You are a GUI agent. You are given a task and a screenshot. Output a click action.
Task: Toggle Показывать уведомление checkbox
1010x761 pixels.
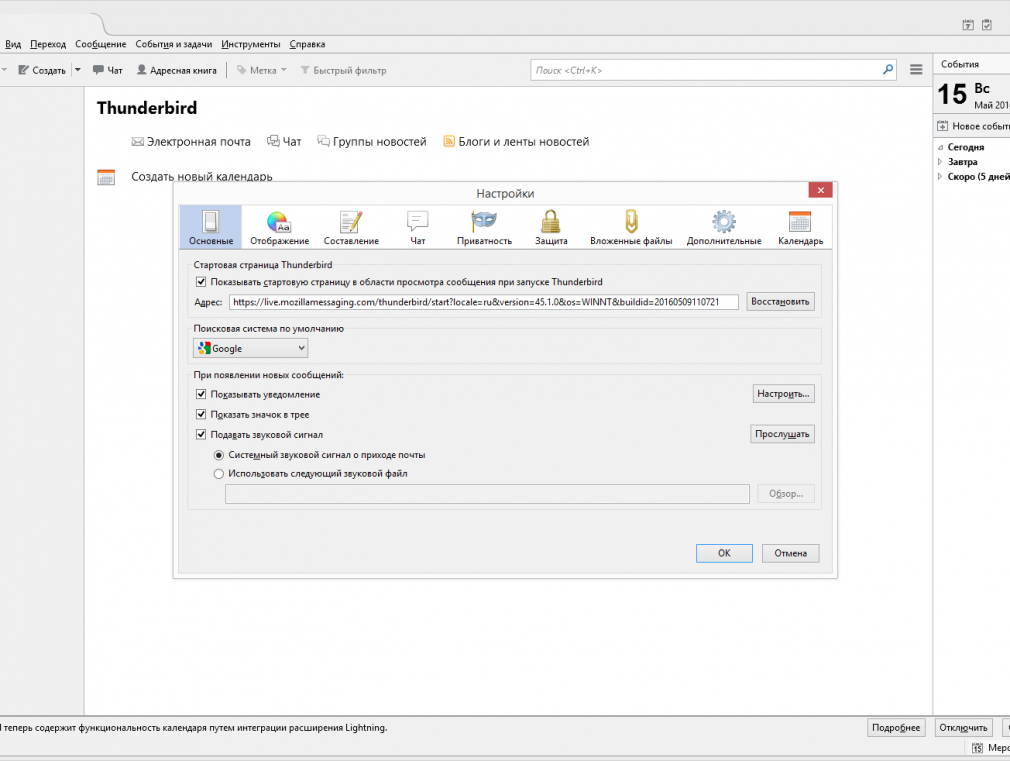(201, 394)
